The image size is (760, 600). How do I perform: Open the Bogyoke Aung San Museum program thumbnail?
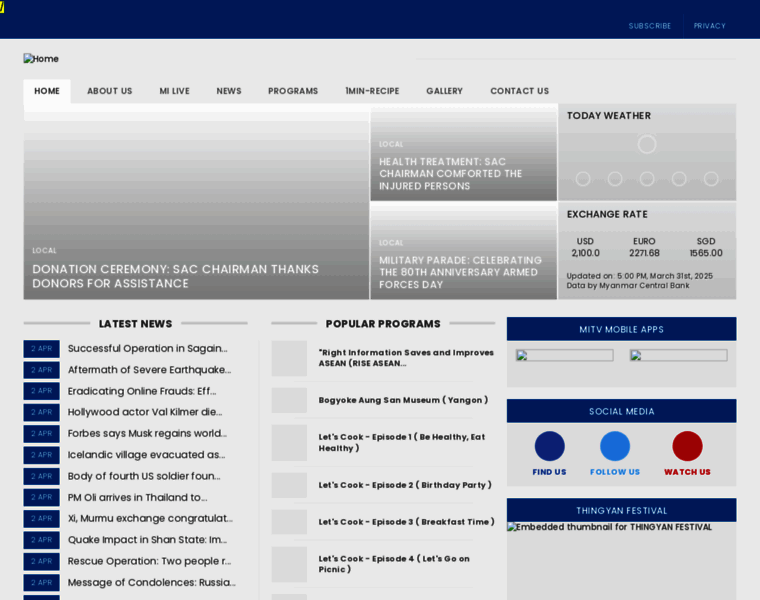point(289,400)
